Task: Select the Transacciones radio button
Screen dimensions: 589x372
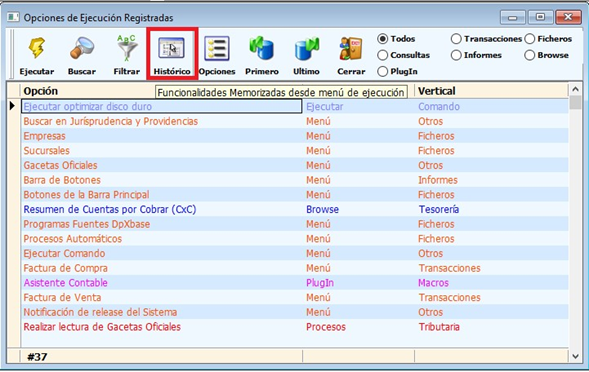Action: point(456,39)
